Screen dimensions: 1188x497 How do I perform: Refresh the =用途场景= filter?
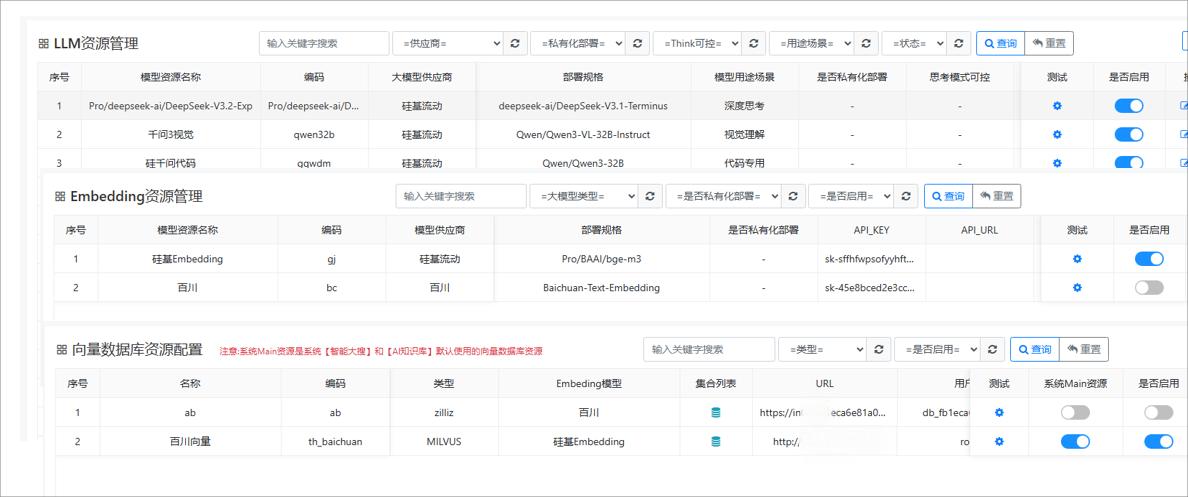click(867, 43)
